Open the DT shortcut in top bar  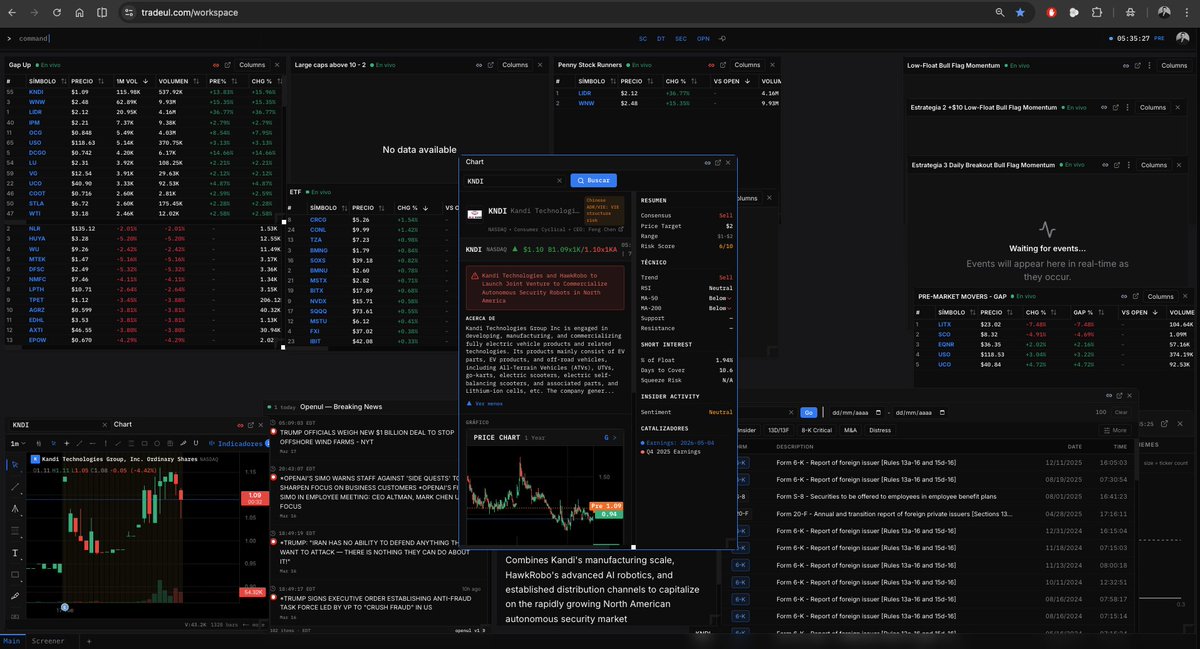[661, 38]
